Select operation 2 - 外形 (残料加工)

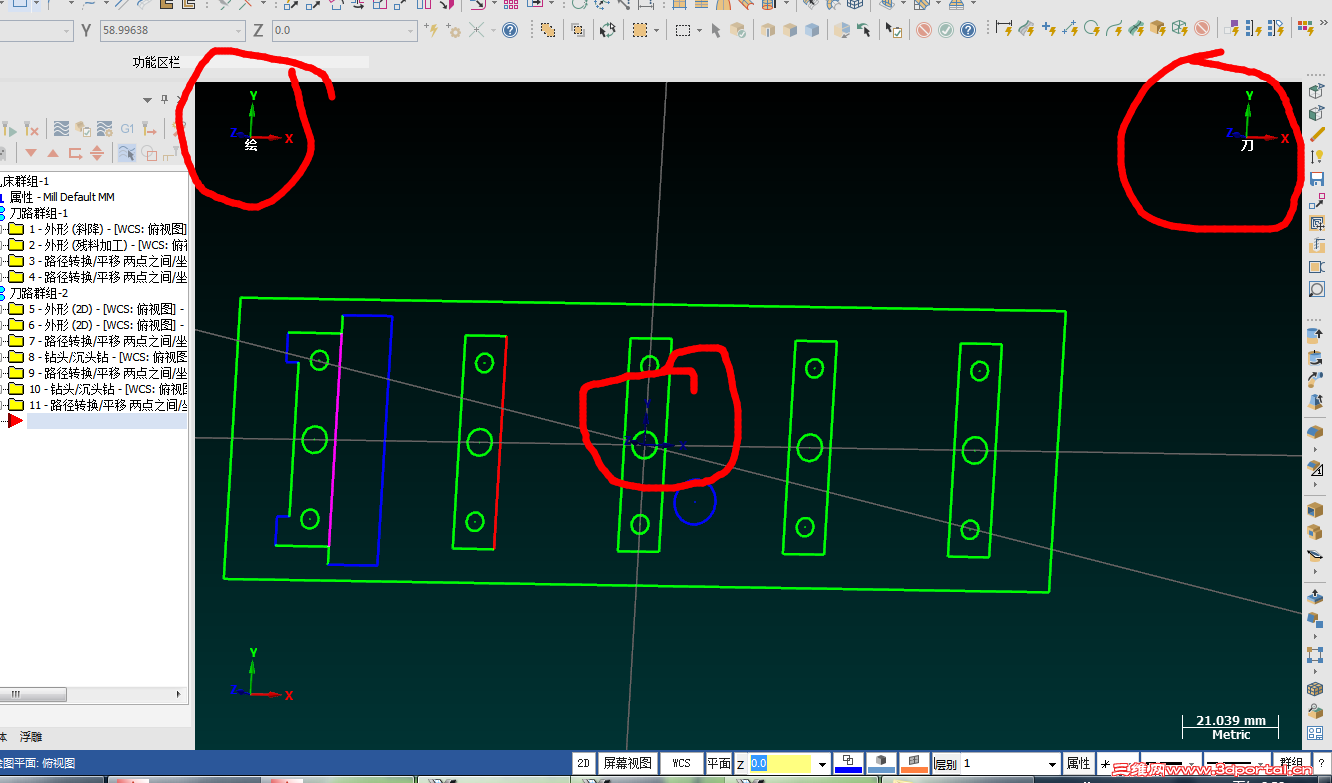pyautogui.click(x=107, y=245)
